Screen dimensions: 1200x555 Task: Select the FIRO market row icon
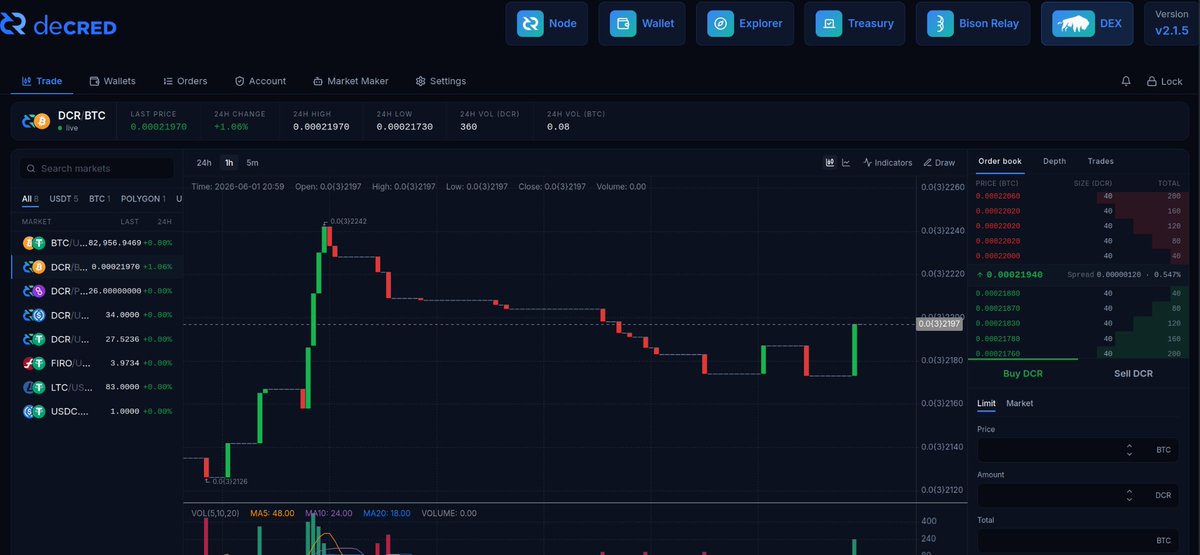(x=35, y=363)
